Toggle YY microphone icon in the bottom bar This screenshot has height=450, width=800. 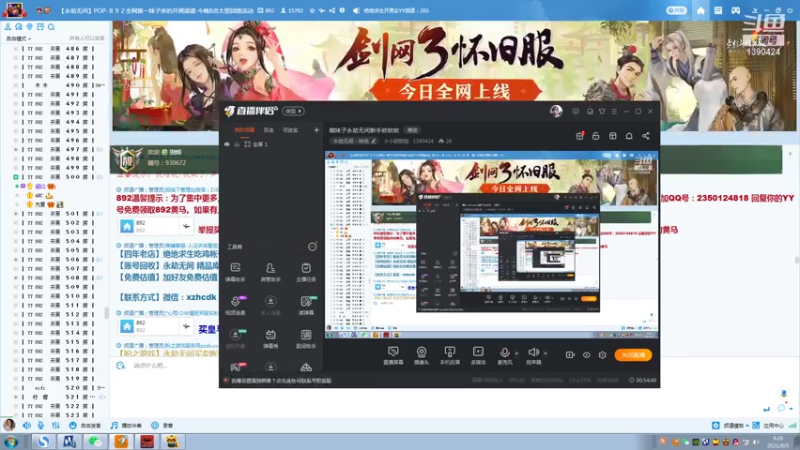pyautogui.click(x=40, y=425)
